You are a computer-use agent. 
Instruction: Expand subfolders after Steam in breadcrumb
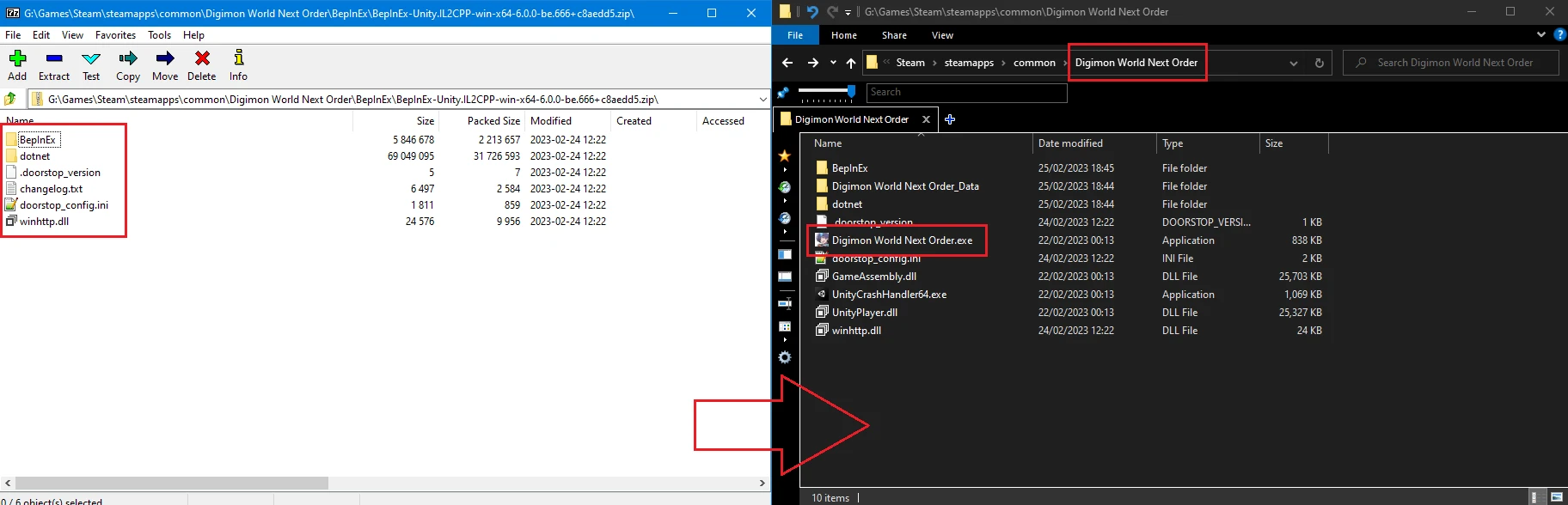tap(934, 63)
